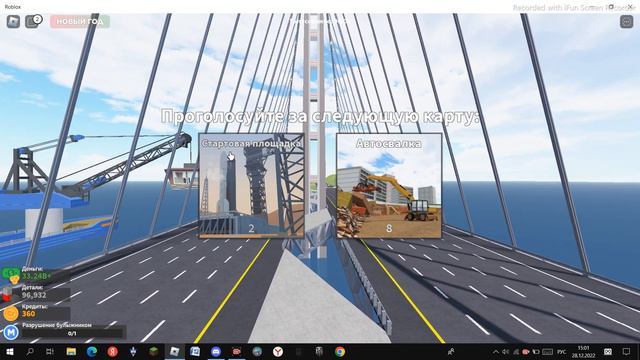Open the Roblox menu icon

pyautogui.click(x=13, y=21)
